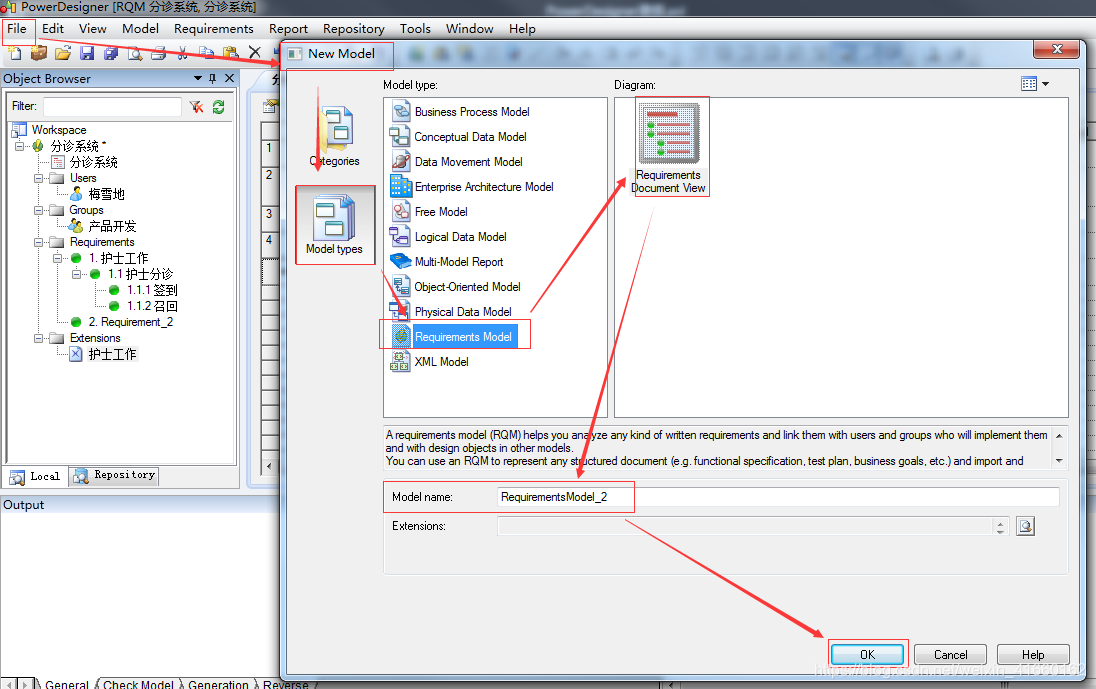Select 2. Requirement_2 in tree
The height and width of the screenshot is (689, 1096).
tap(131, 322)
